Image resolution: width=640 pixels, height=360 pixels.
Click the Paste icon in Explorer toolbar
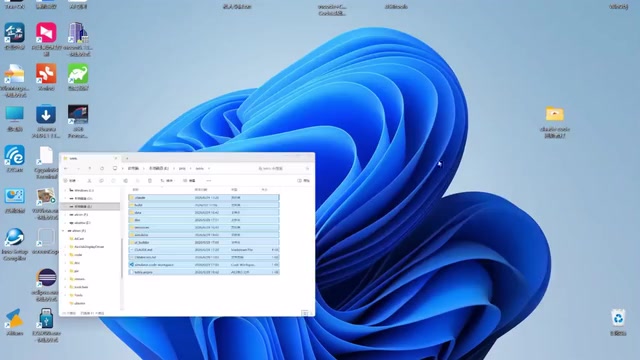click(113, 180)
